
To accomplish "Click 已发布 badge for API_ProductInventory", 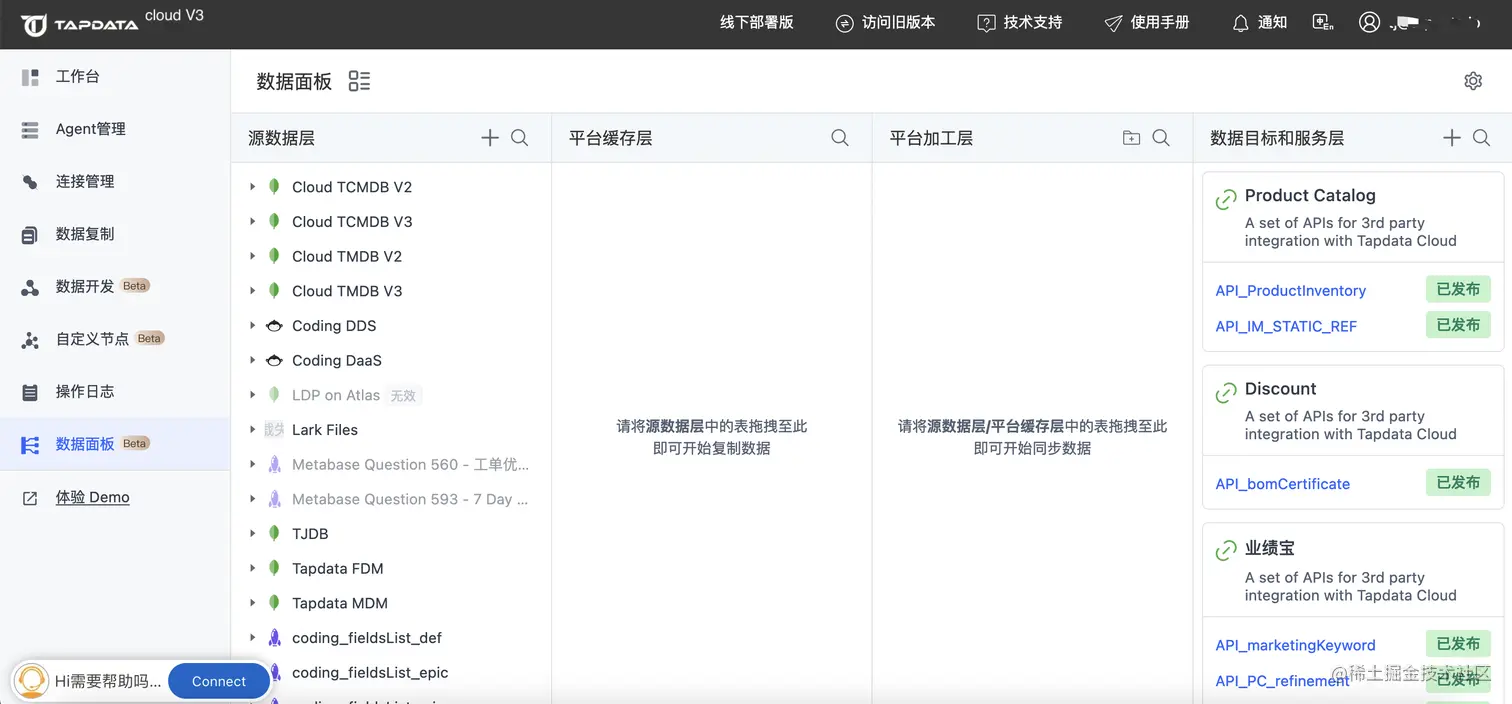I will [1458, 289].
